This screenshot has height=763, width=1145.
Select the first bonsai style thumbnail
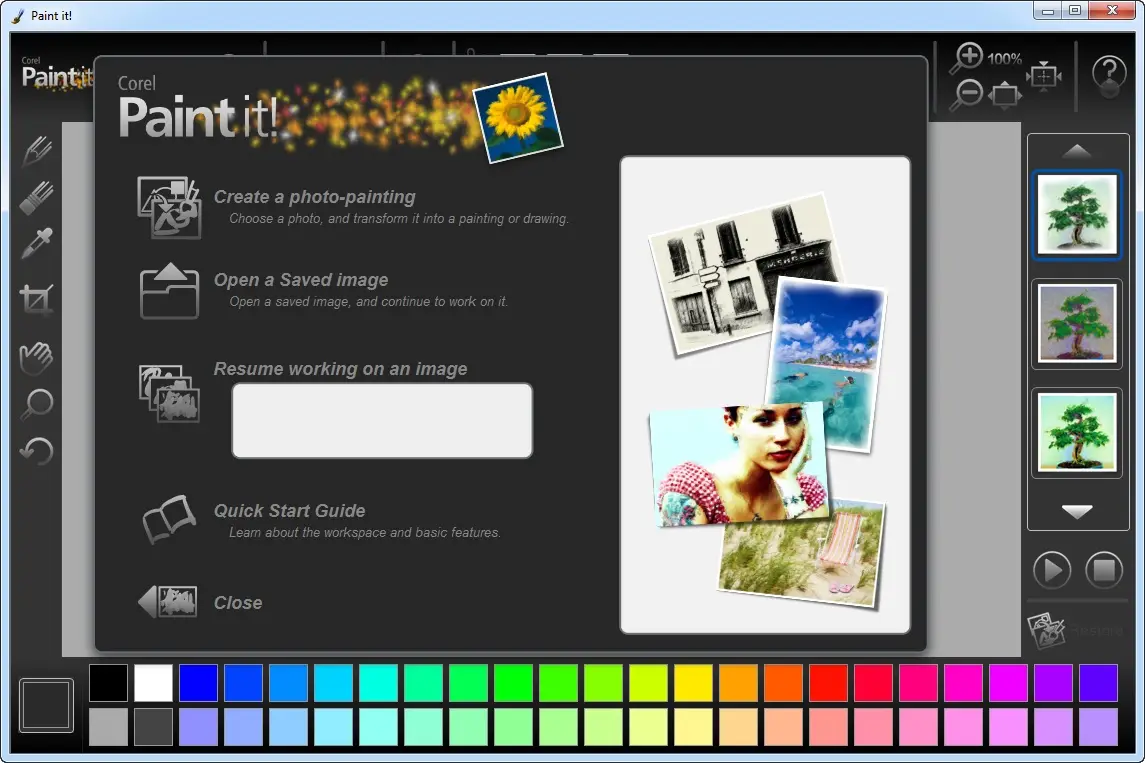(1076, 215)
